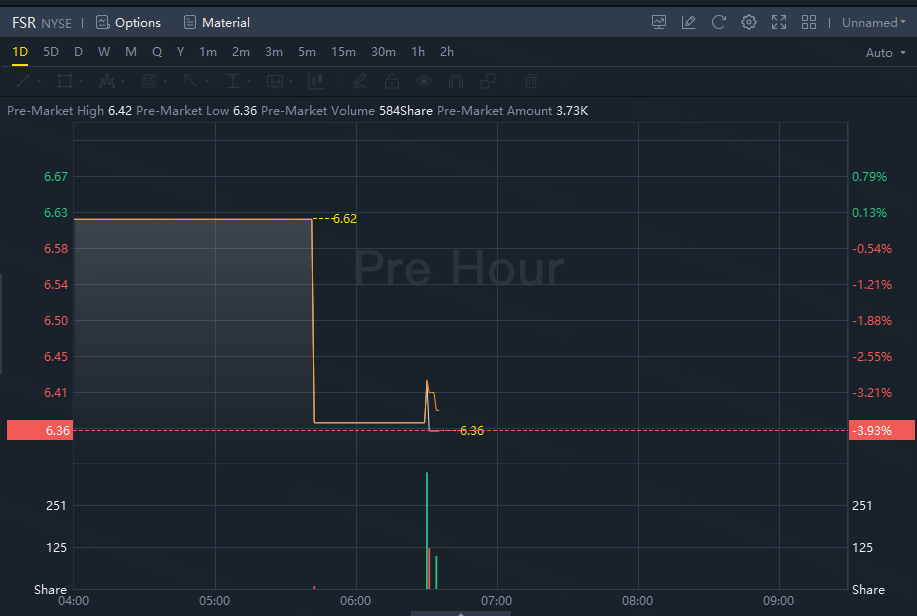917x616 pixels.
Task: Refresh the FSR chart
Action: click(719, 22)
